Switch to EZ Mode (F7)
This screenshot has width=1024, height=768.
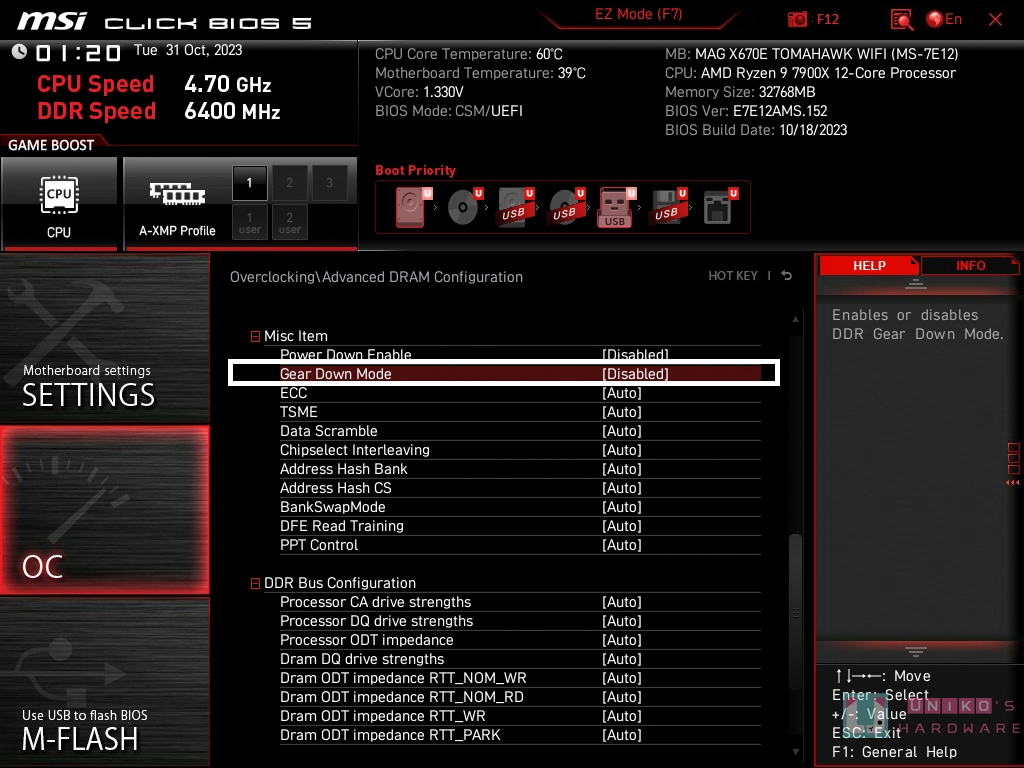tap(638, 14)
